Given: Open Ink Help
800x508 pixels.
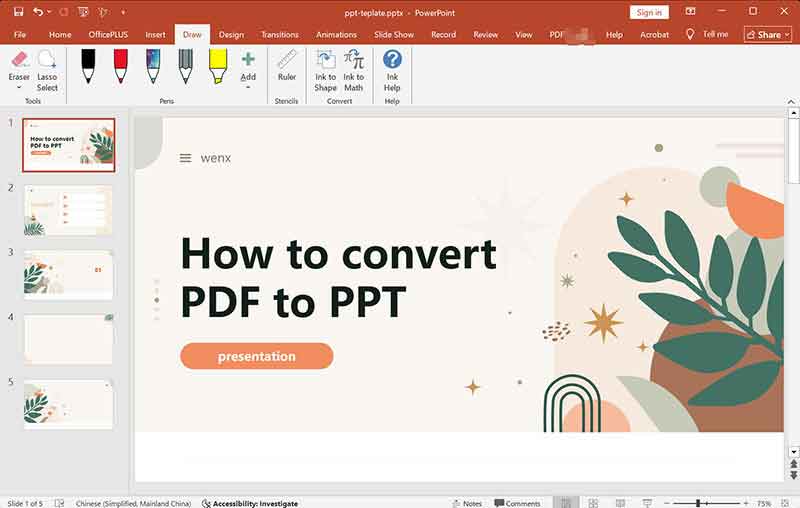Looking at the screenshot, I should (392, 70).
